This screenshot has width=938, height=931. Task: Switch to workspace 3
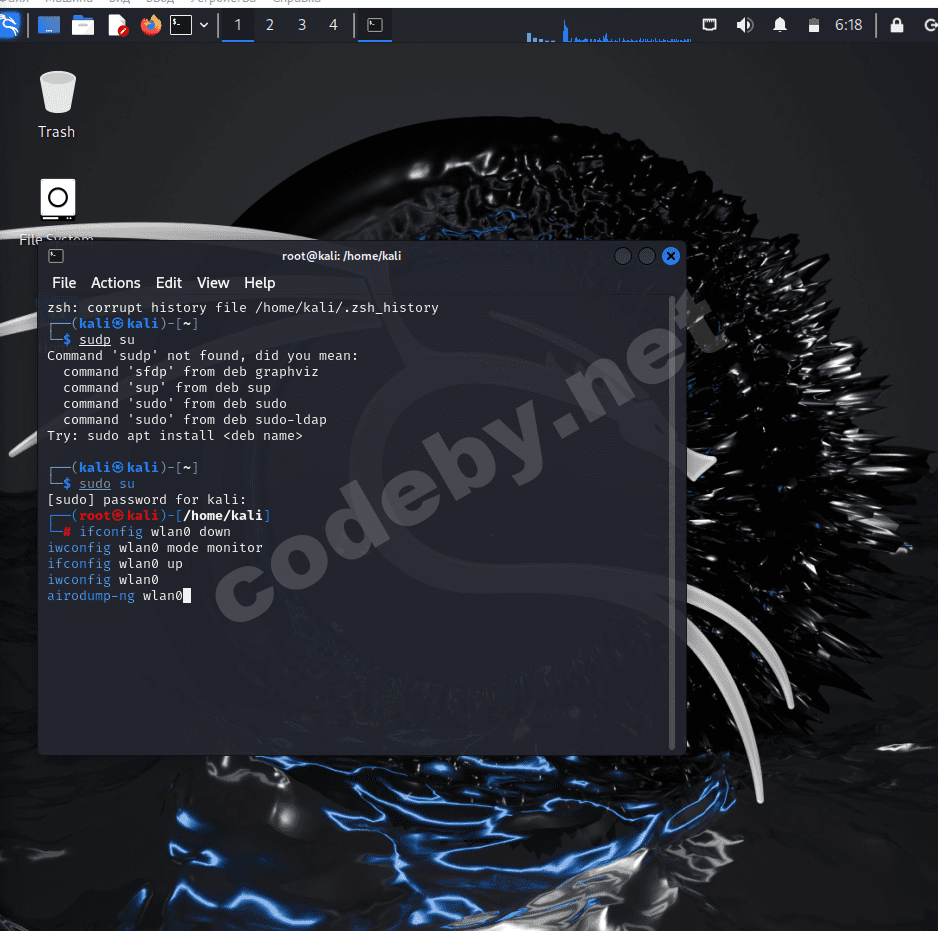(x=302, y=25)
